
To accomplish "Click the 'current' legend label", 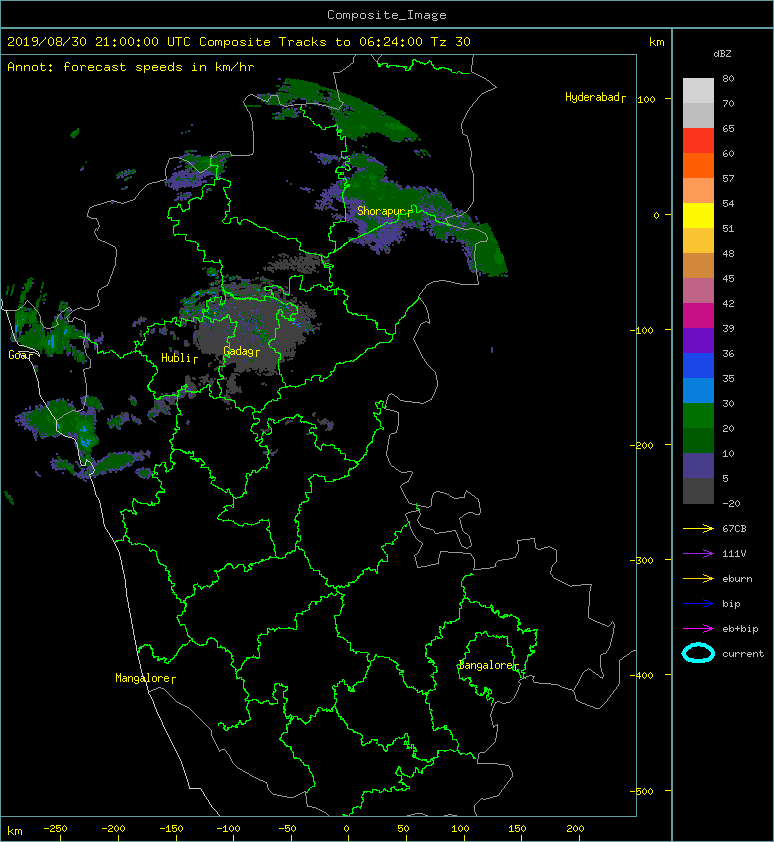I will click(743, 654).
